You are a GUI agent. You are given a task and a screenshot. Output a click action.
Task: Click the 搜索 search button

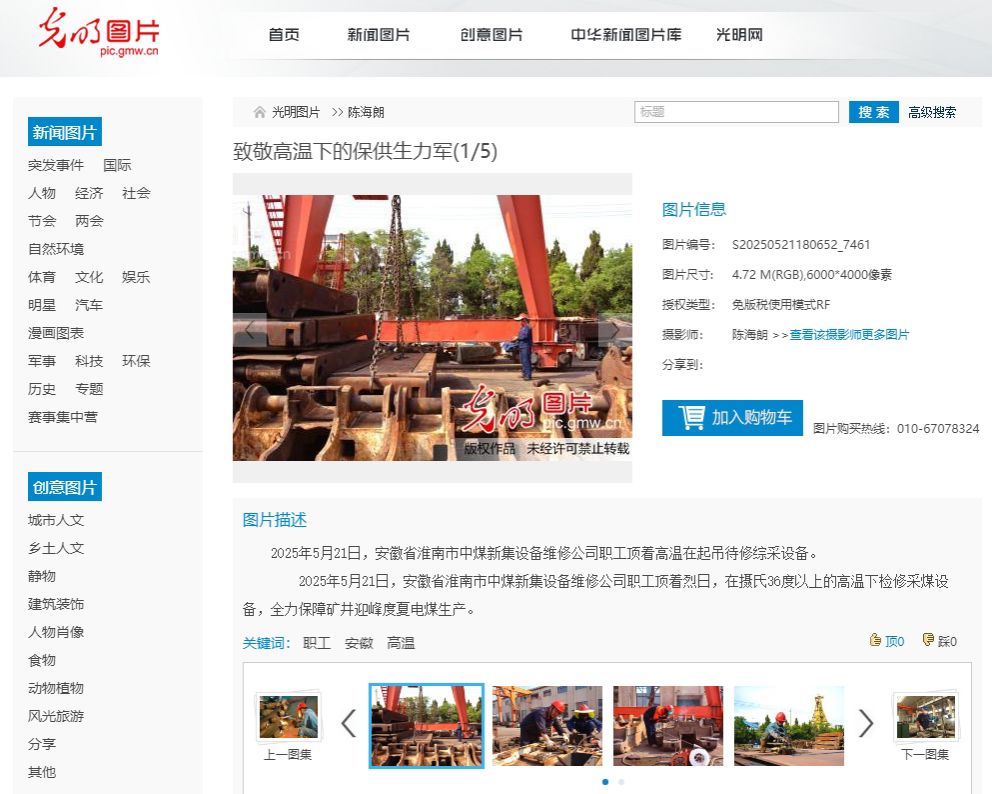(874, 112)
